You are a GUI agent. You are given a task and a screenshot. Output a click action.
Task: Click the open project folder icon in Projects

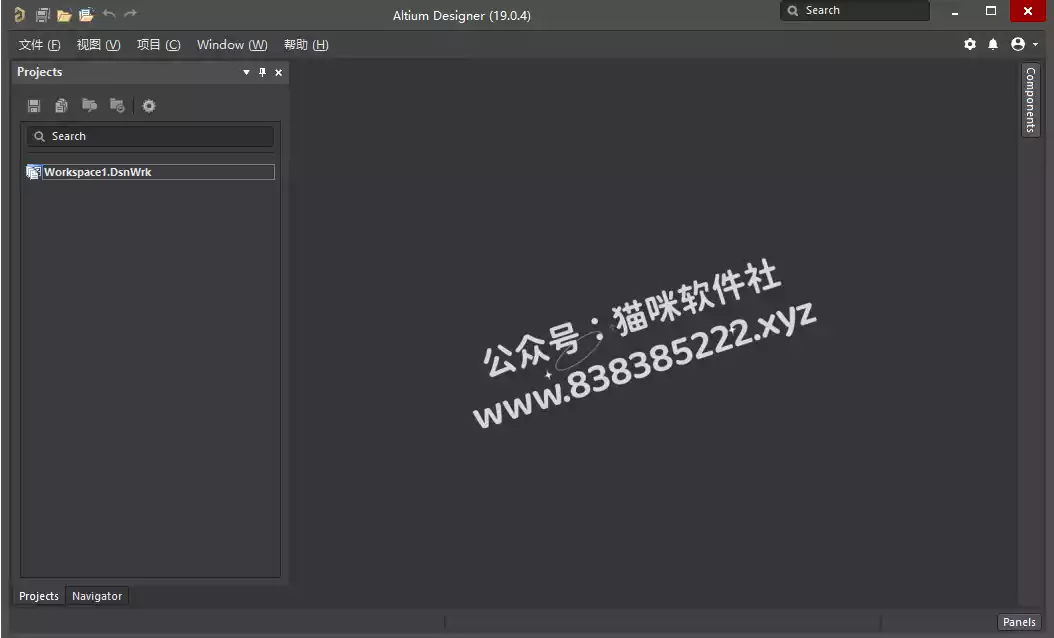89,105
